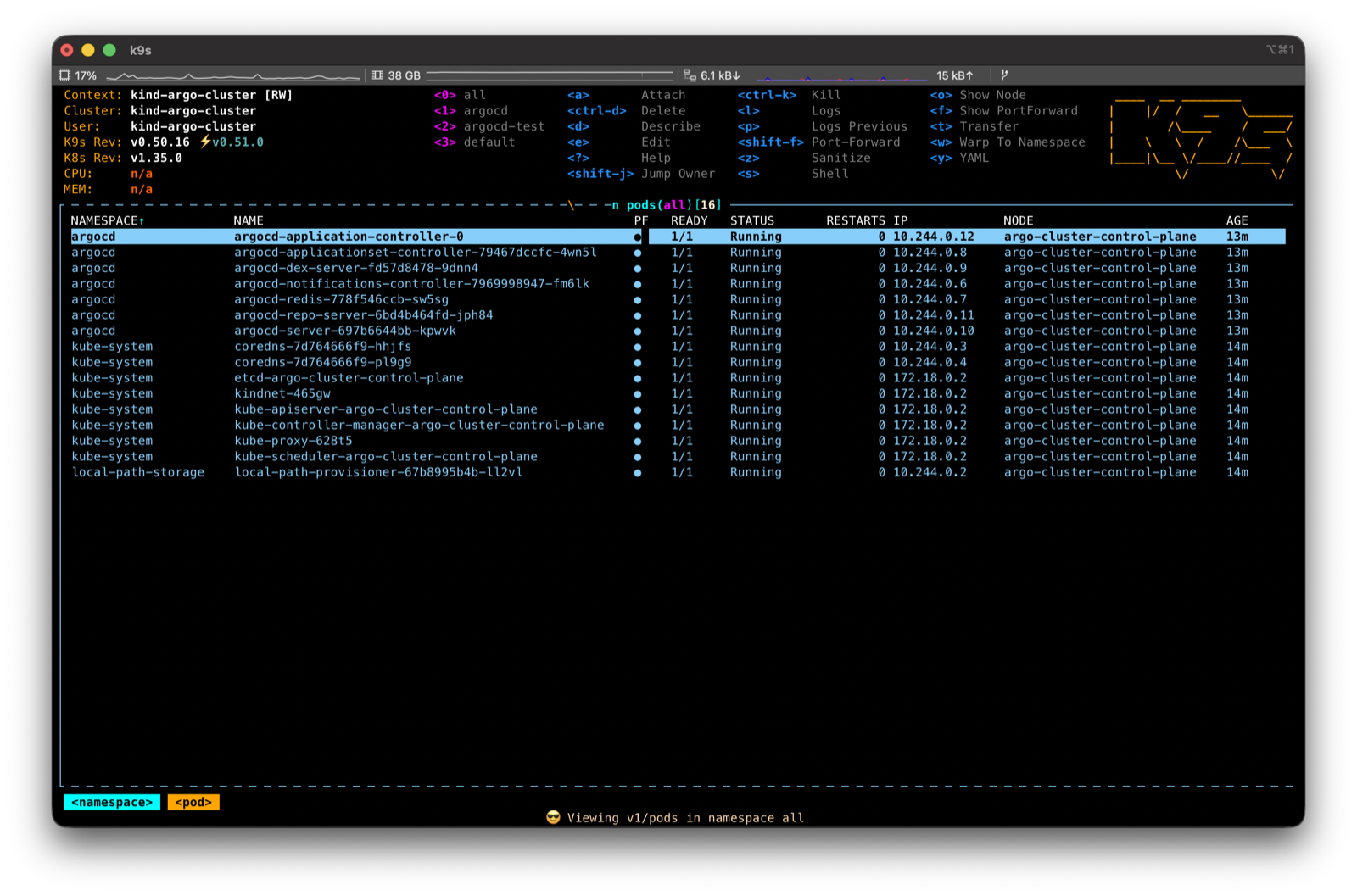1357x896 pixels.
Task: Click the port-forward dot for argocd-redis pod
Action: pos(638,300)
